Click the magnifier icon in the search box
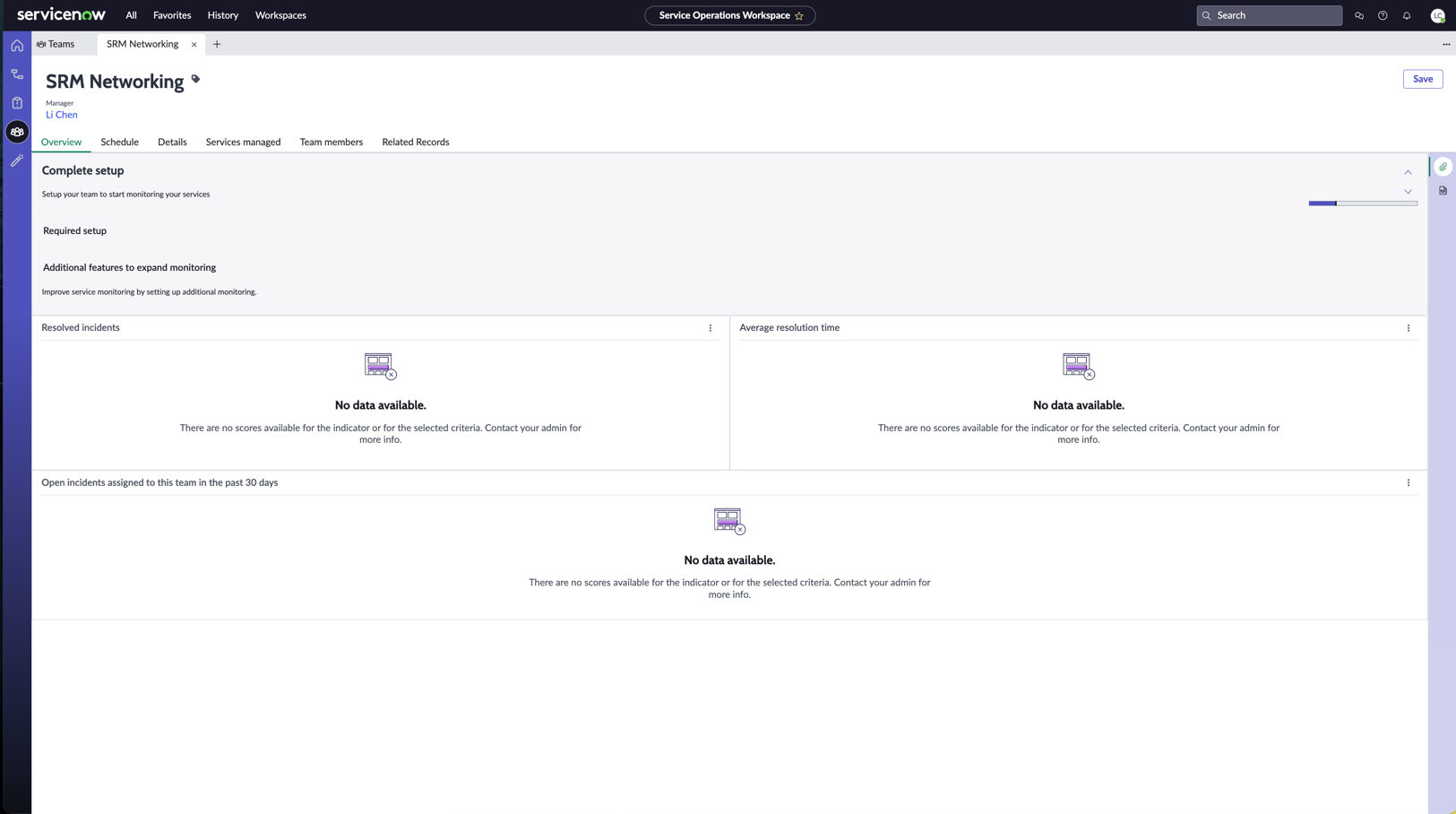Screen dimensions: 1456x814 pos(1207,15)
